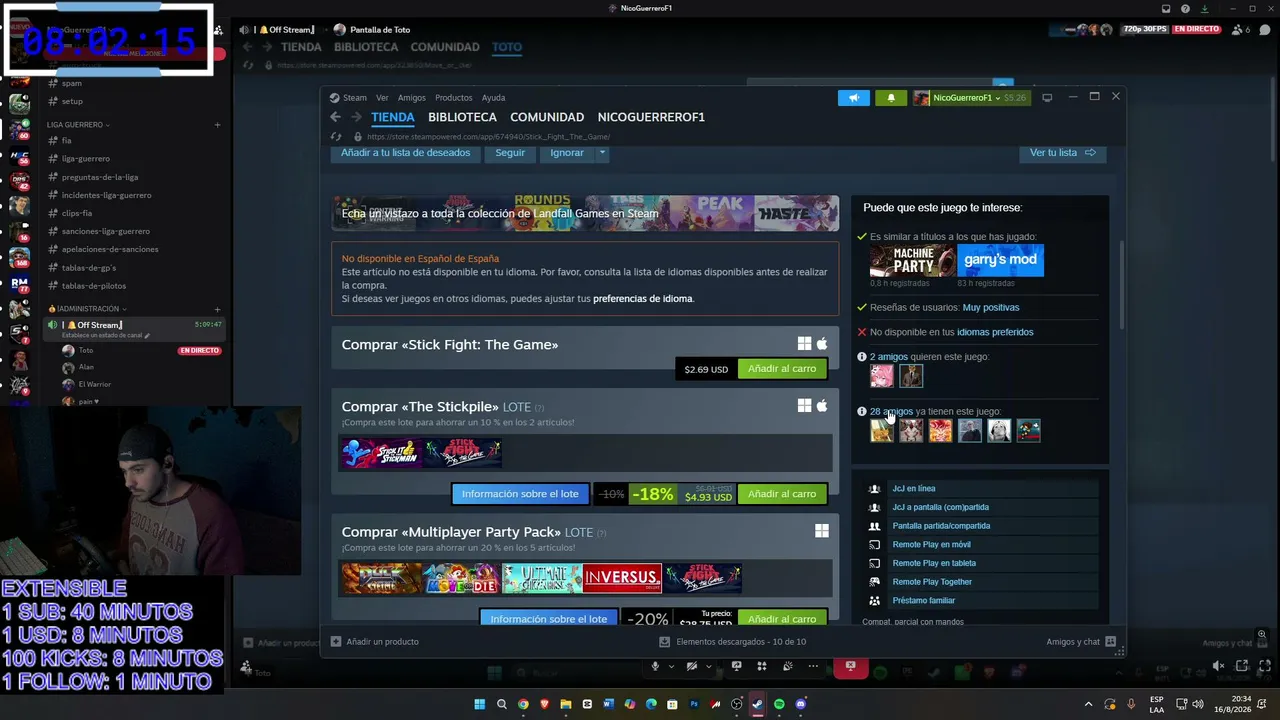
Task: Switch to the BIBLIOTECA tab
Action: point(462,117)
